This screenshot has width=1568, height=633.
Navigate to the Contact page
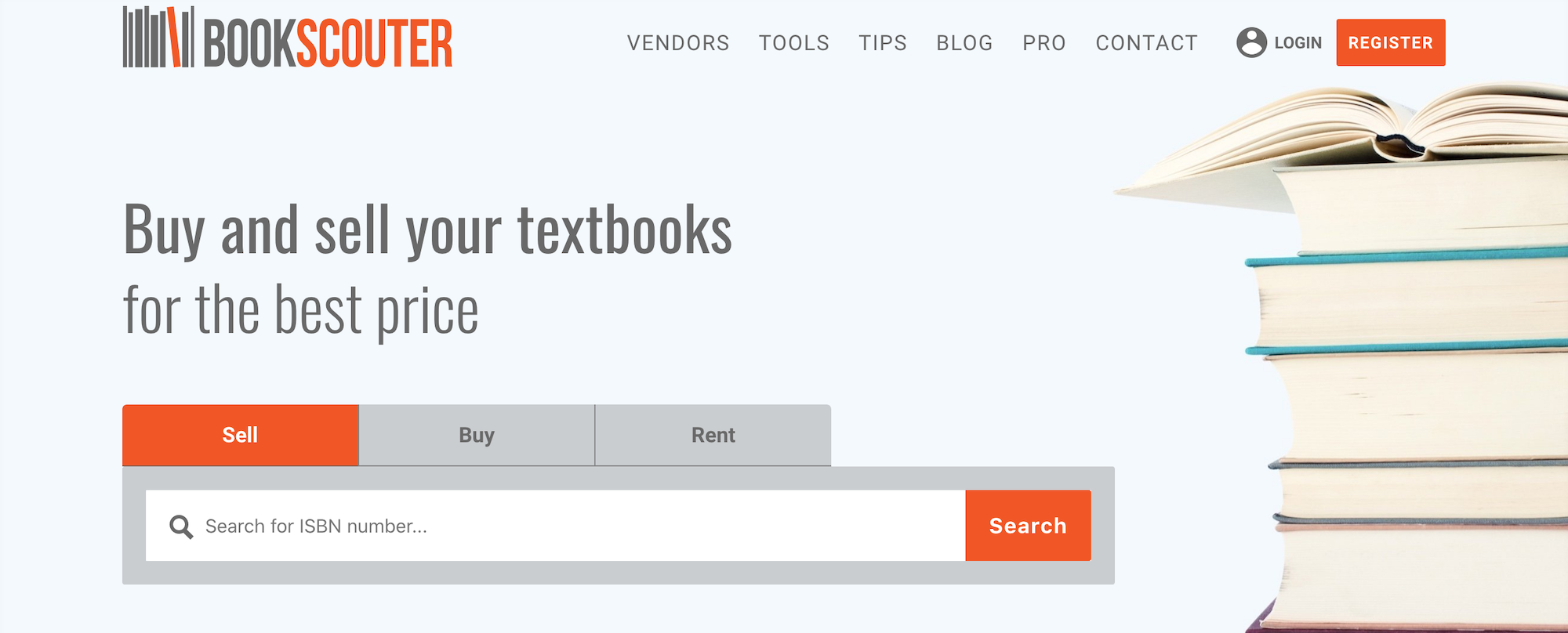click(1146, 43)
